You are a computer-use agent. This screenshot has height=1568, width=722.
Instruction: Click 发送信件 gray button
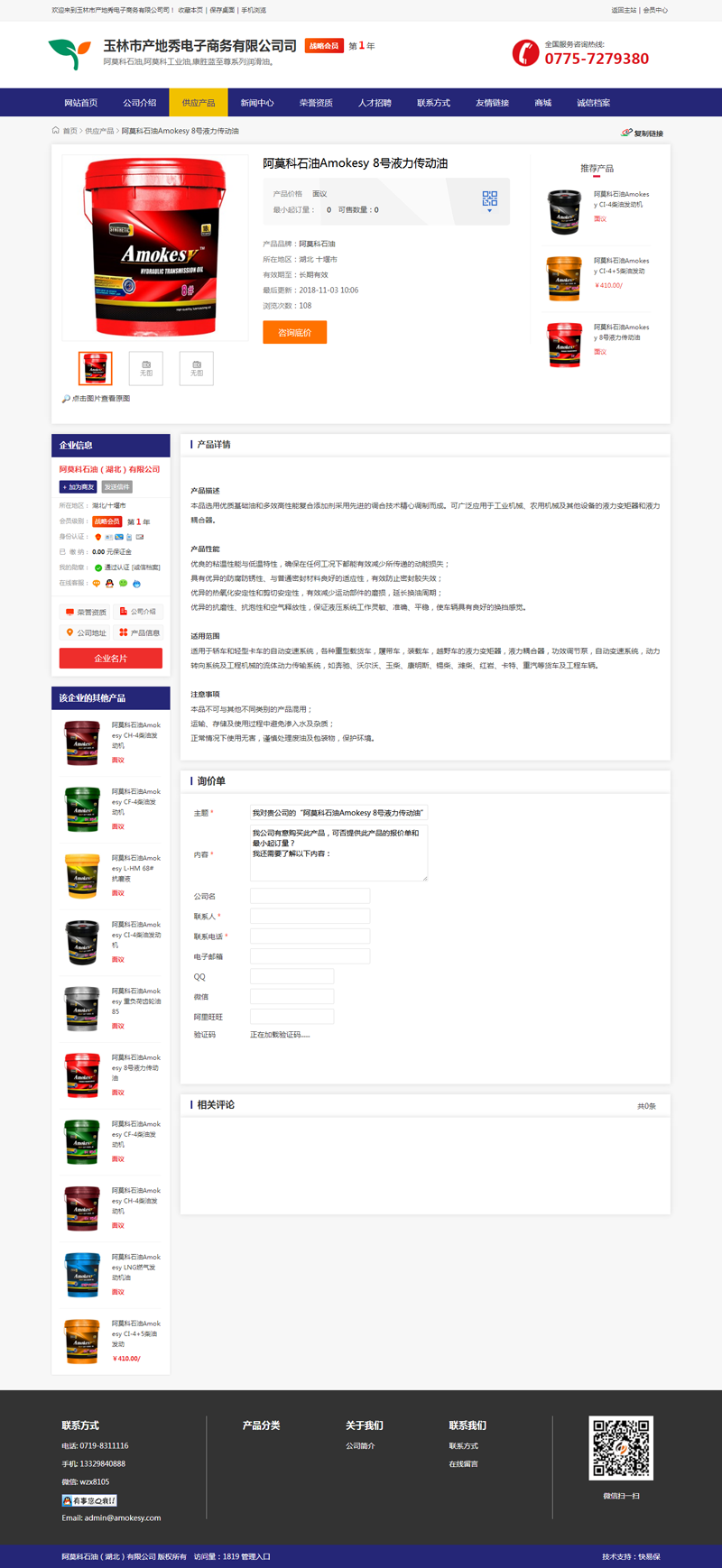coord(117,487)
